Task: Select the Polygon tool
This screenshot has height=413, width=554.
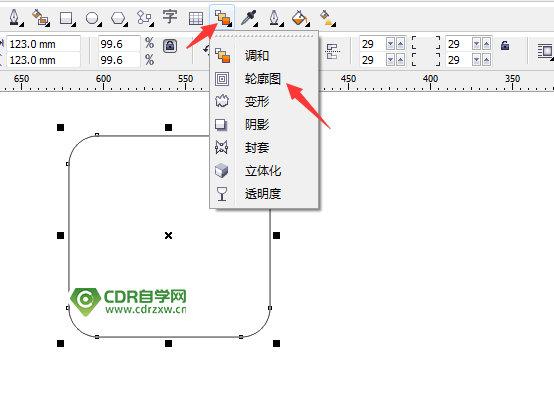Action: pos(118,18)
